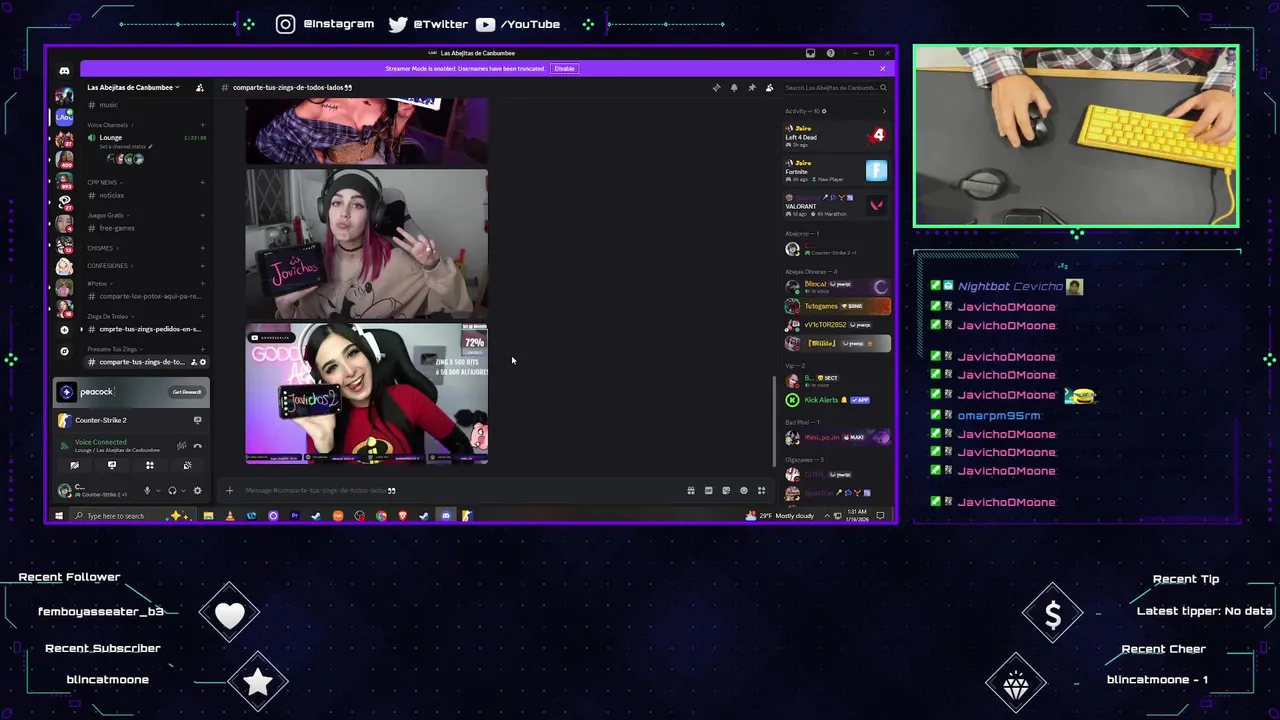This screenshot has width=1280, height=720.
Task: Click Disable Streamer Mode button
Action: (564, 69)
